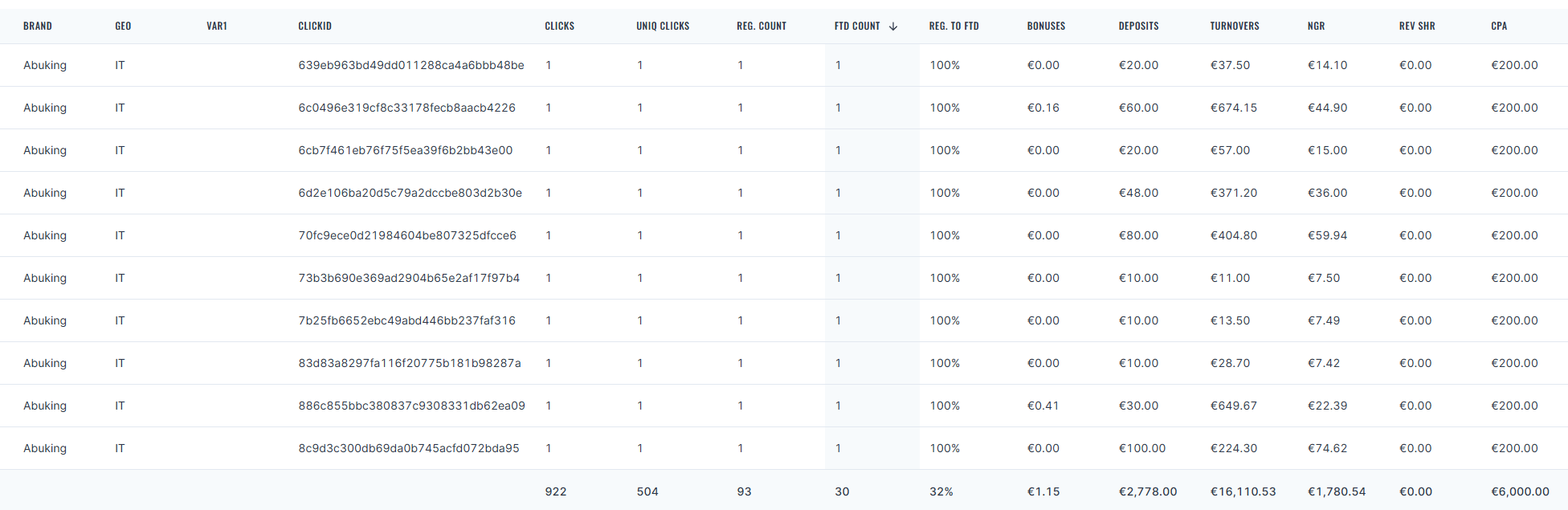Sort by CLICKID column header
The width and height of the screenshot is (1568, 510).
[315, 27]
